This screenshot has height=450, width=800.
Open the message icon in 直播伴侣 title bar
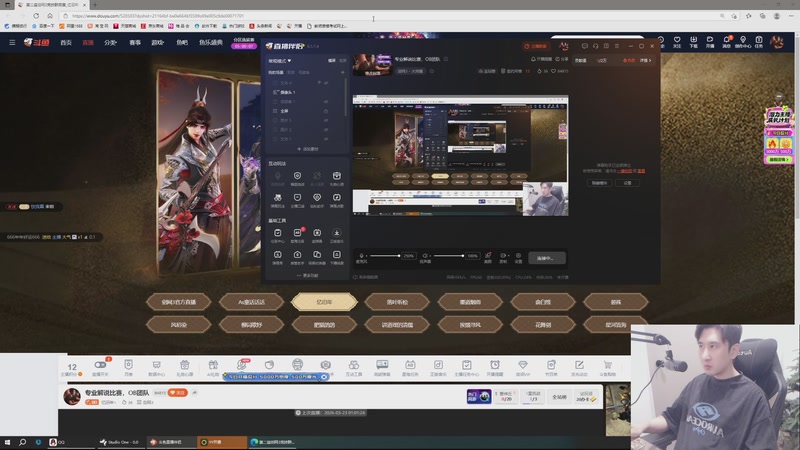585,46
